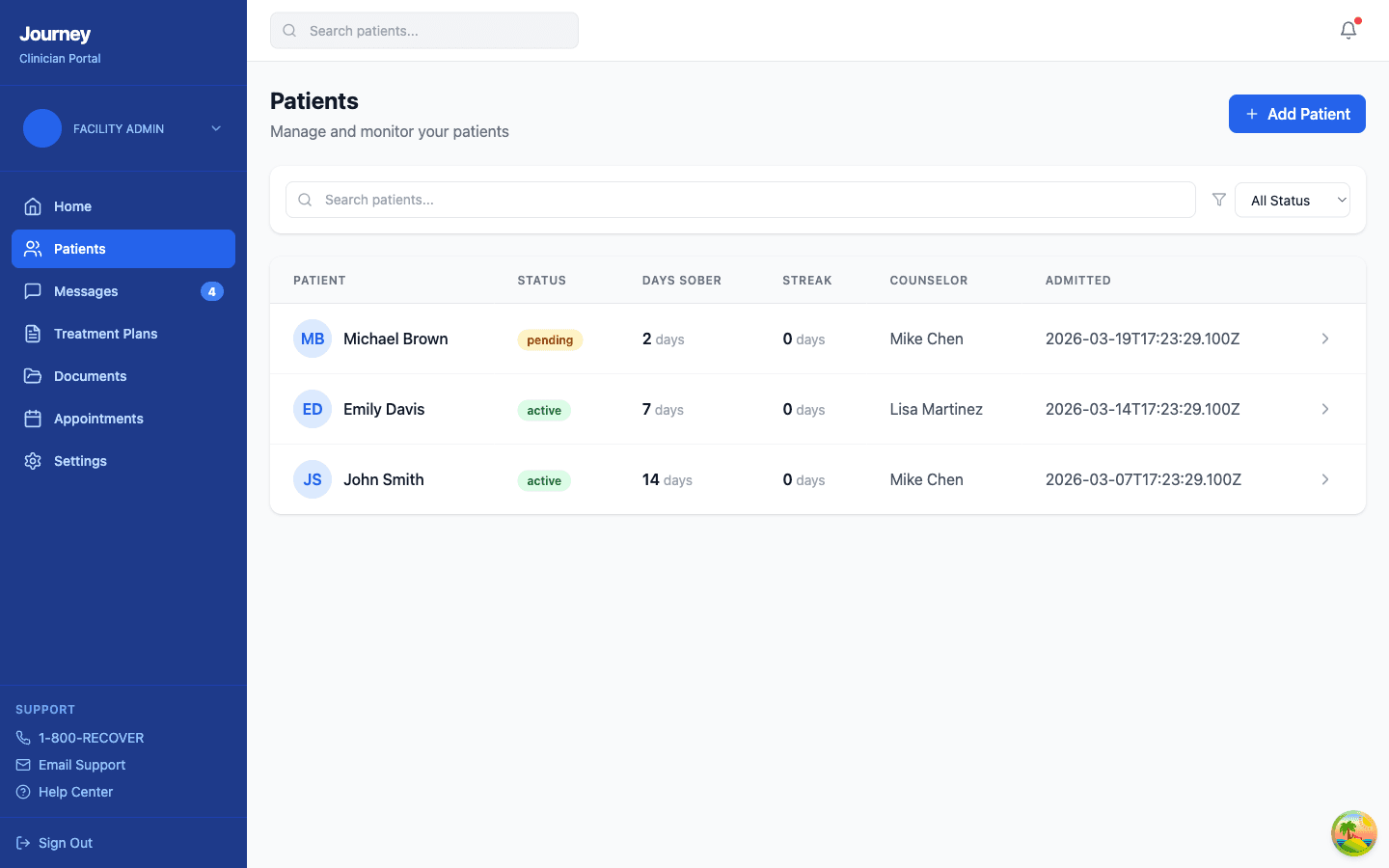Click the magnifier icon in the top search bar
The height and width of the screenshot is (868, 1389).
(289, 30)
